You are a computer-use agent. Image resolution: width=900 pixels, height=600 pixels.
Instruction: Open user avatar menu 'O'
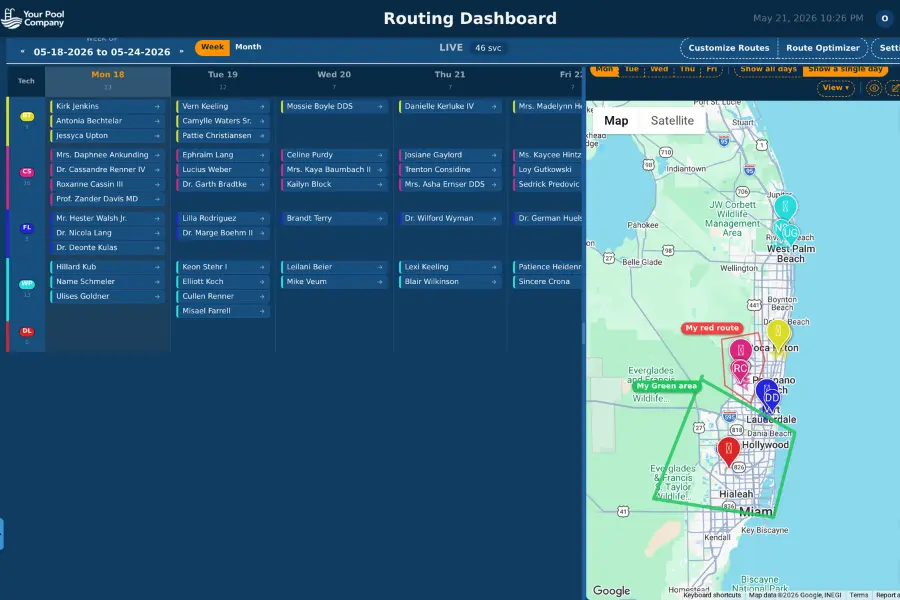click(x=885, y=18)
